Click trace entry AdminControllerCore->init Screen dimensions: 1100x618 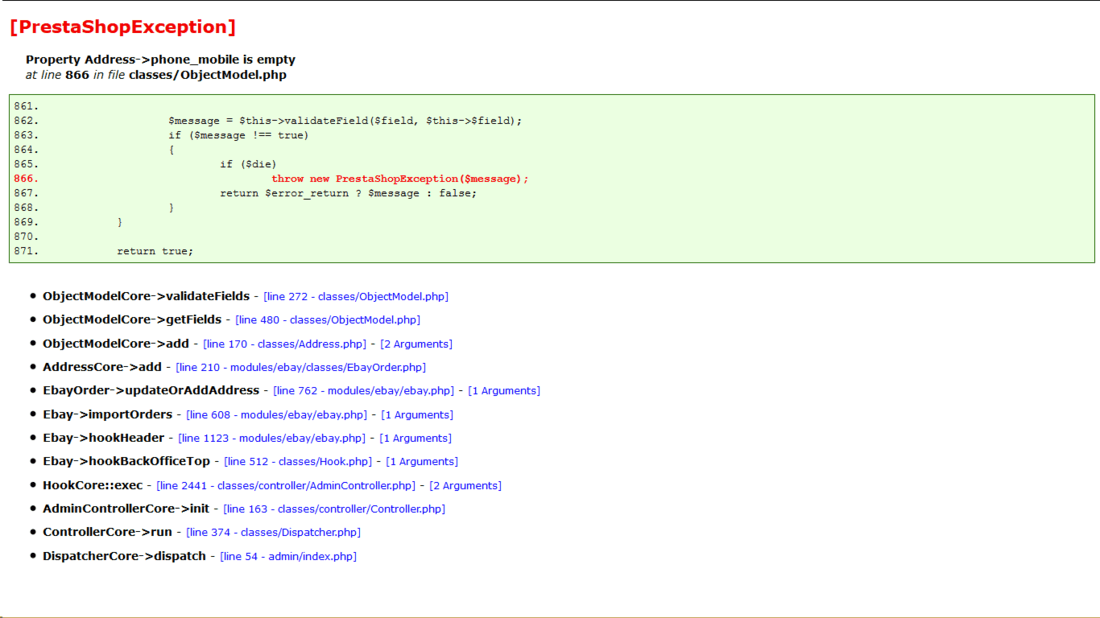(x=126, y=509)
